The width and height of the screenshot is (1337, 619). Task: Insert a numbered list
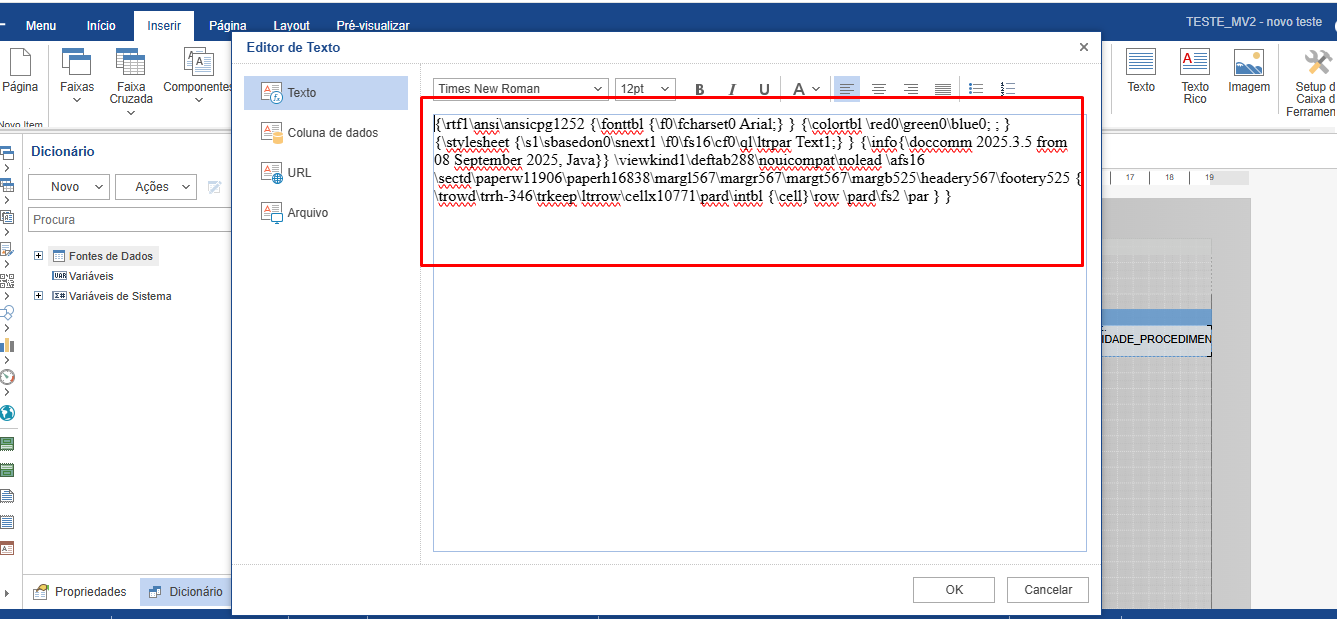pyautogui.click(x=1008, y=89)
